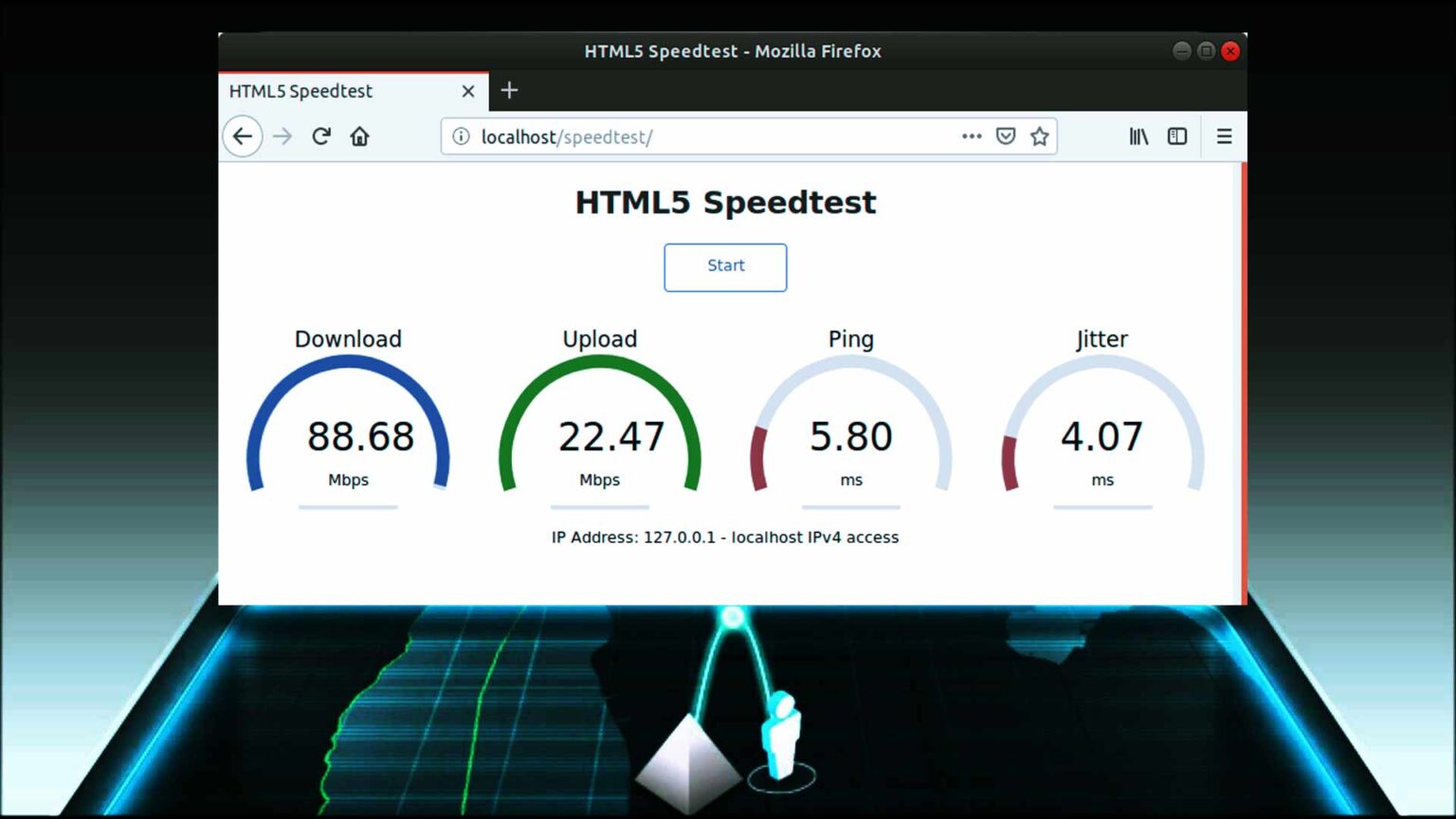Open the page actions three-dot menu
The width and height of the screenshot is (1456, 819).
(x=971, y=136)
